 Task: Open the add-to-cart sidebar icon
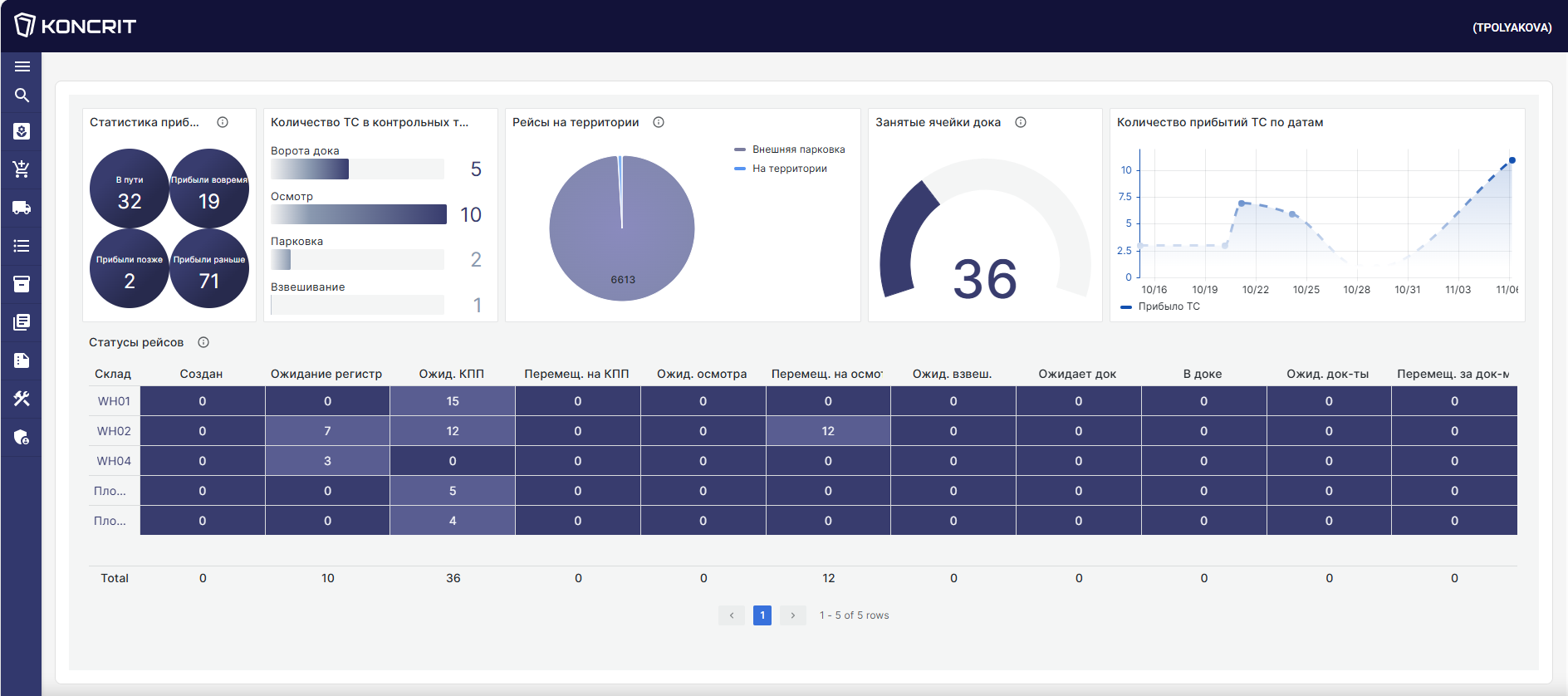(x=22, y=169)
